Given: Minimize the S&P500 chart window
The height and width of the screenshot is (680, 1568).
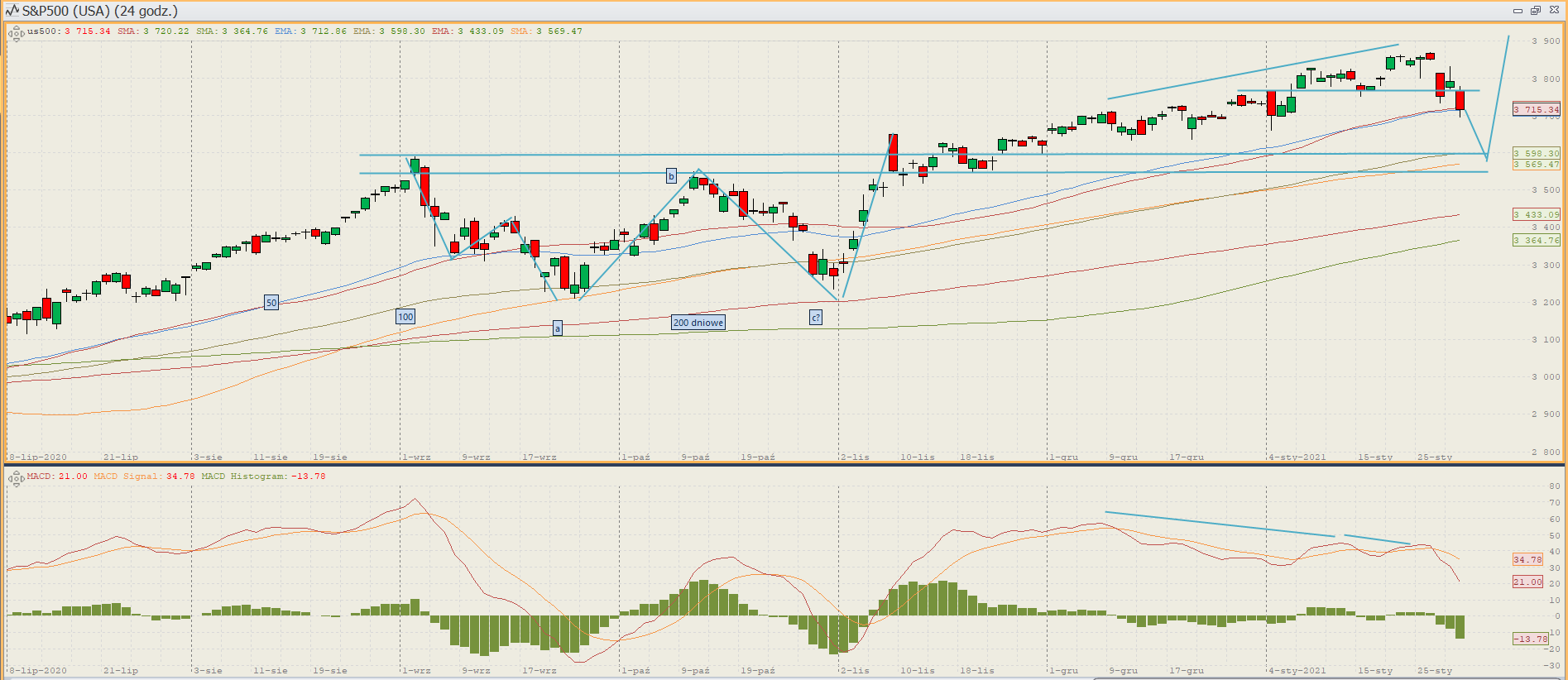Looking at the screenshot, I should coord(1518,11).
